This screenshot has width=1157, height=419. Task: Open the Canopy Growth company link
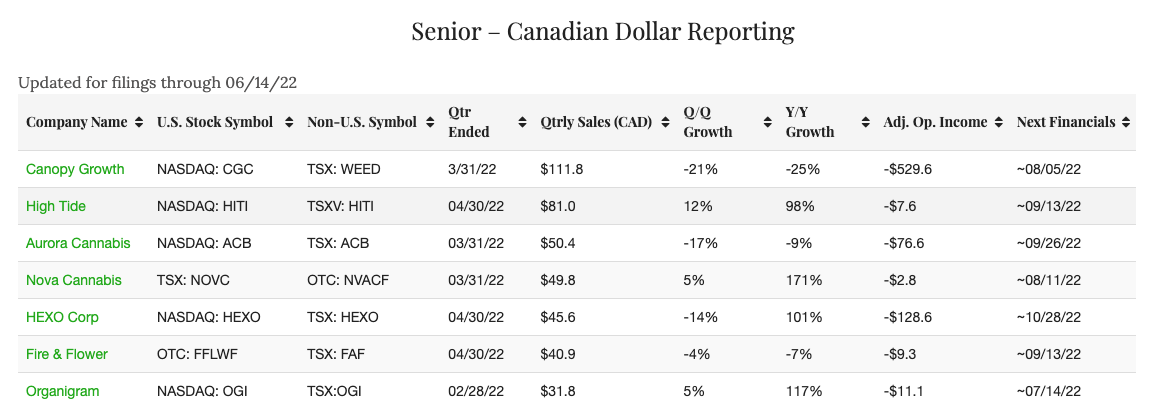75,169
